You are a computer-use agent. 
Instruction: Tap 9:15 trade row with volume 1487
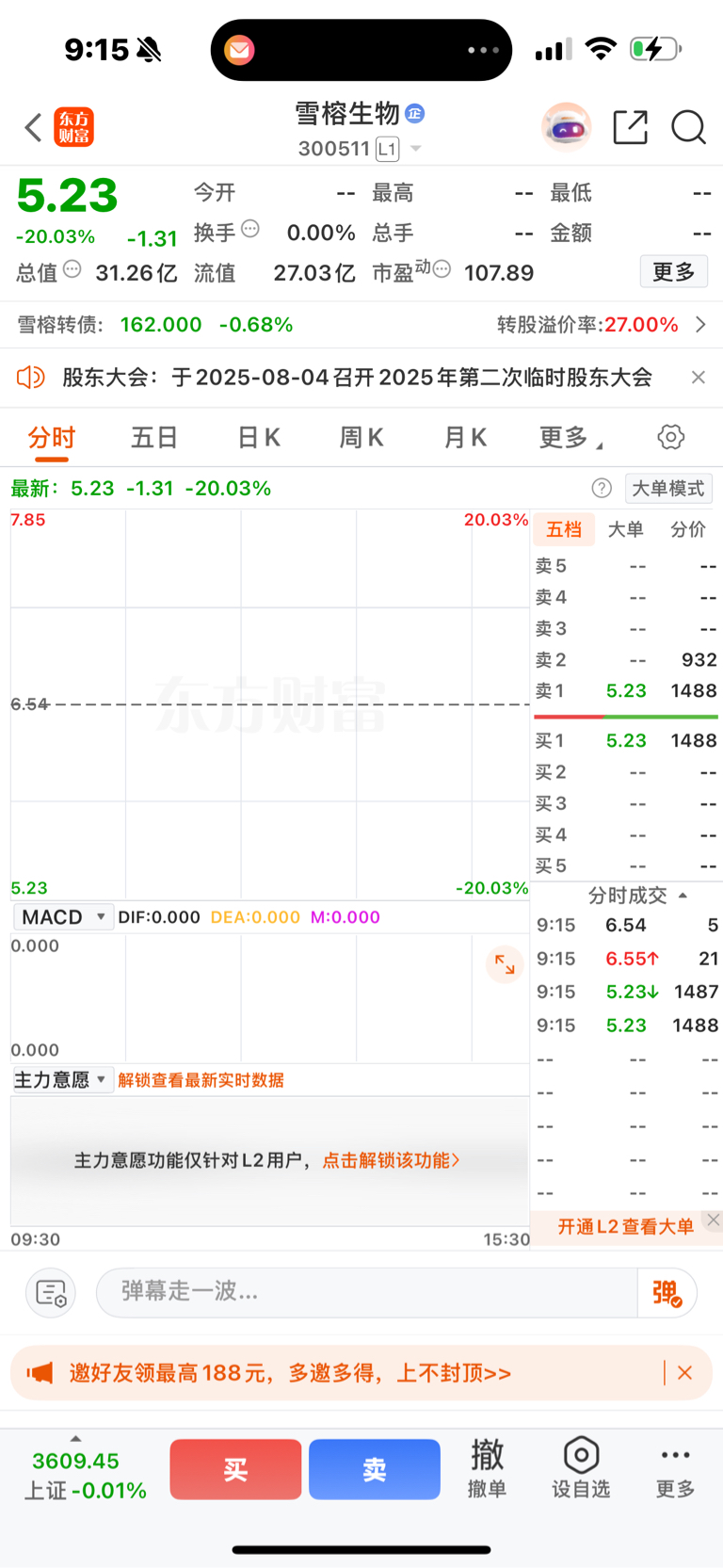[627, 992]
